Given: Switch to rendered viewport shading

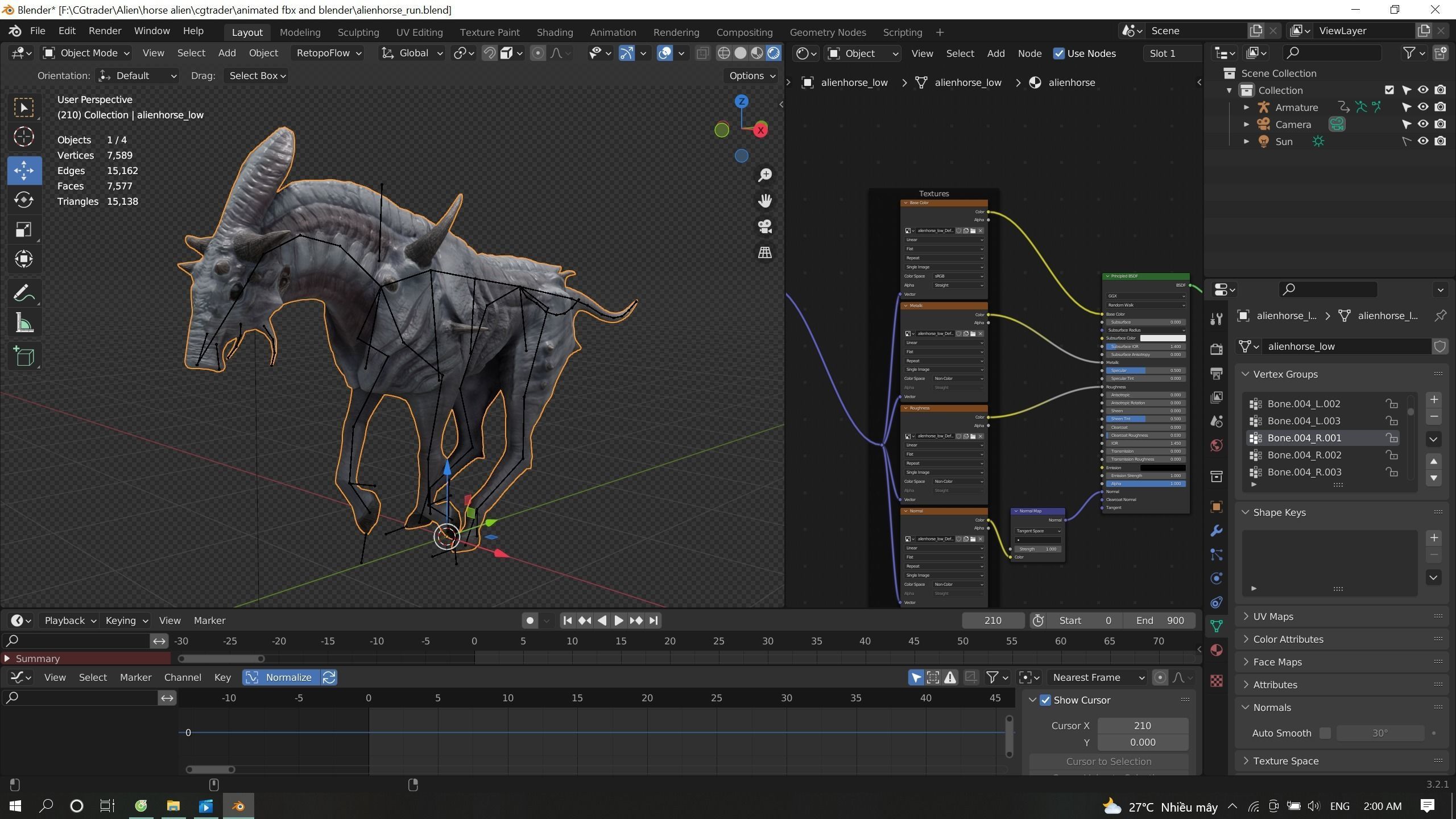Looking at the screenshot, I should click(773, 53).
